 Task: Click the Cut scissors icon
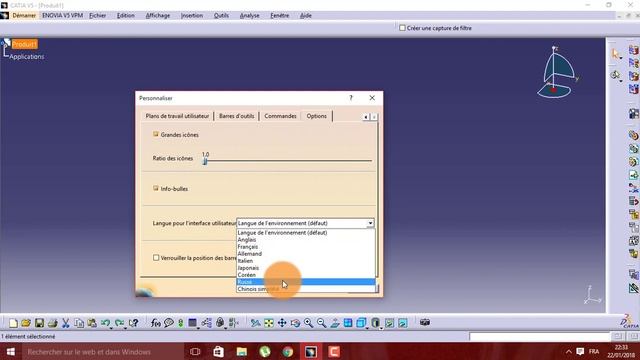coord(65,323)
